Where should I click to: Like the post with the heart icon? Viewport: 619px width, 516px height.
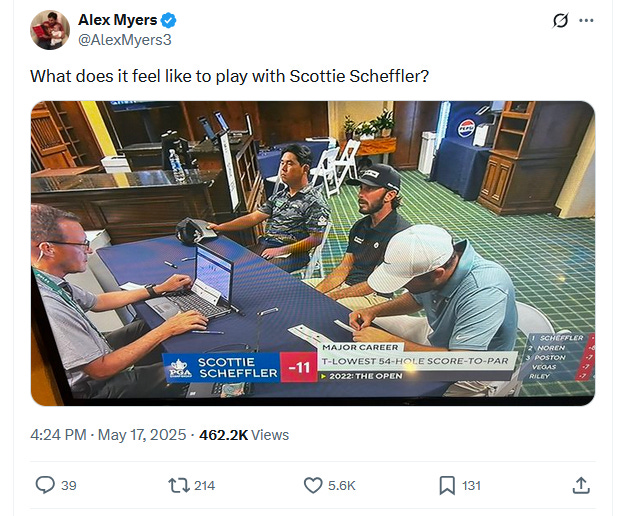coord(313,485)
